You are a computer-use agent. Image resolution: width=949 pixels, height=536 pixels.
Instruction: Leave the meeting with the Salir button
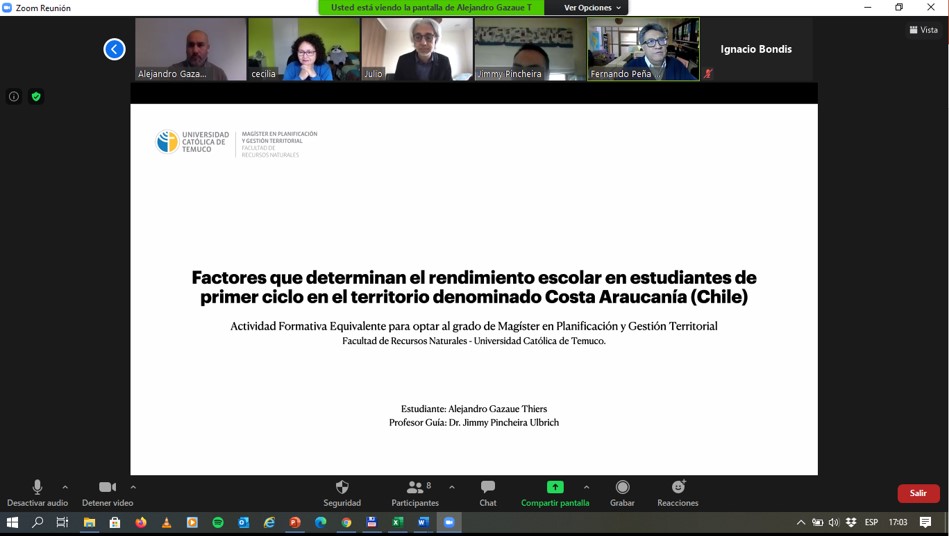coord(918,493)
